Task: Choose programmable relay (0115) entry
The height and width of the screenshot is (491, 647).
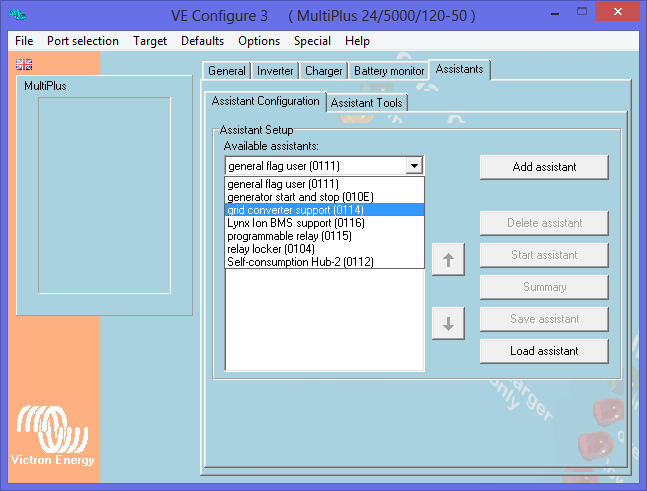Action: (x=289, y=236)
